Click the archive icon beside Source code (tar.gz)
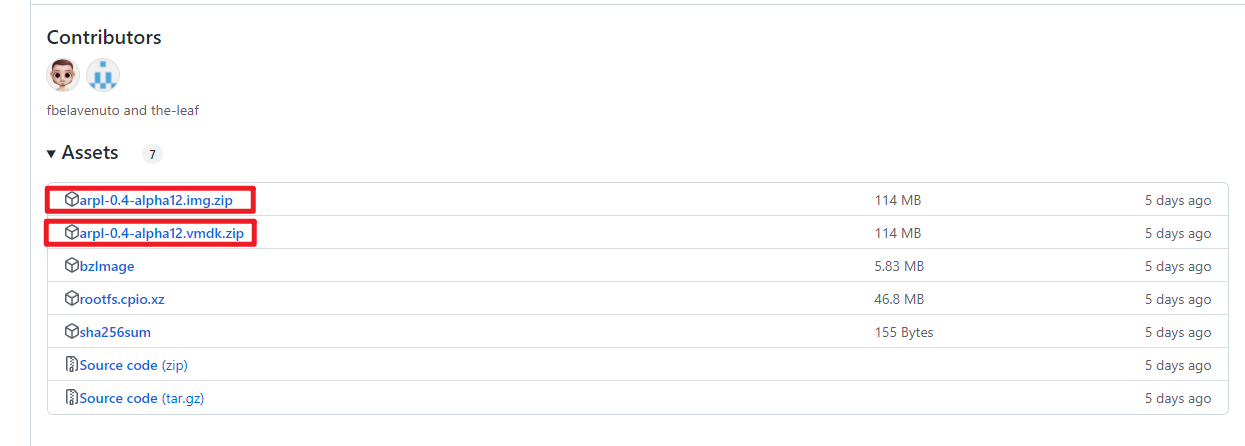The height and width of the screenshot is (446, 1245). click(71, 398)
